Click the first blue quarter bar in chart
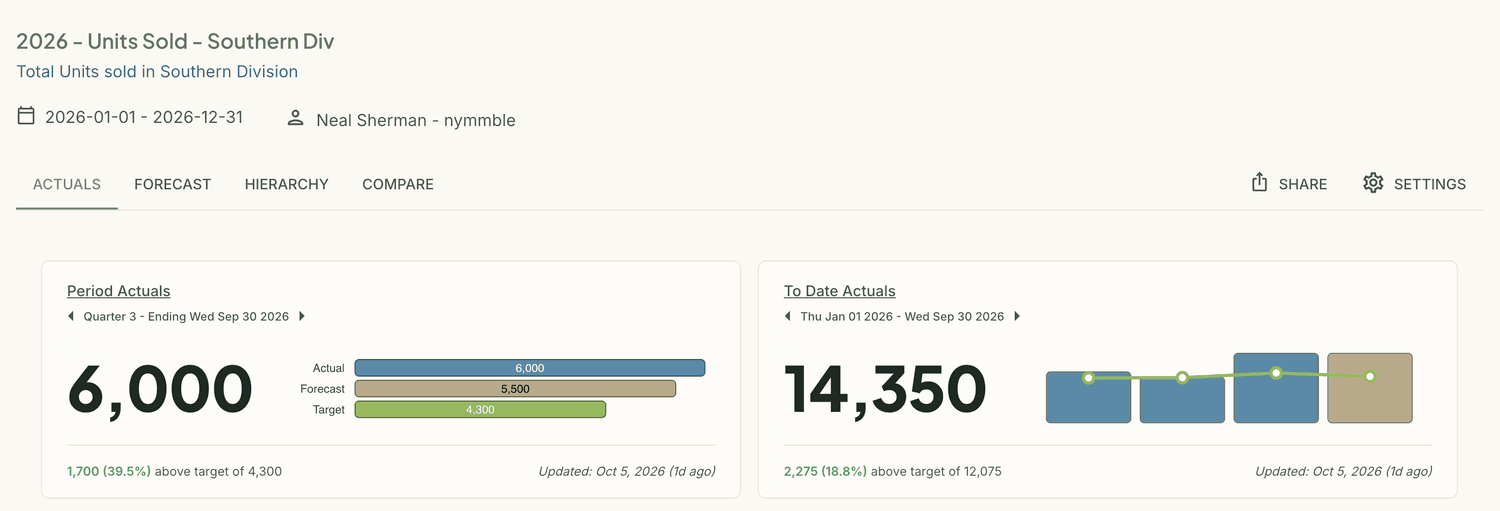 [1089, 397]
